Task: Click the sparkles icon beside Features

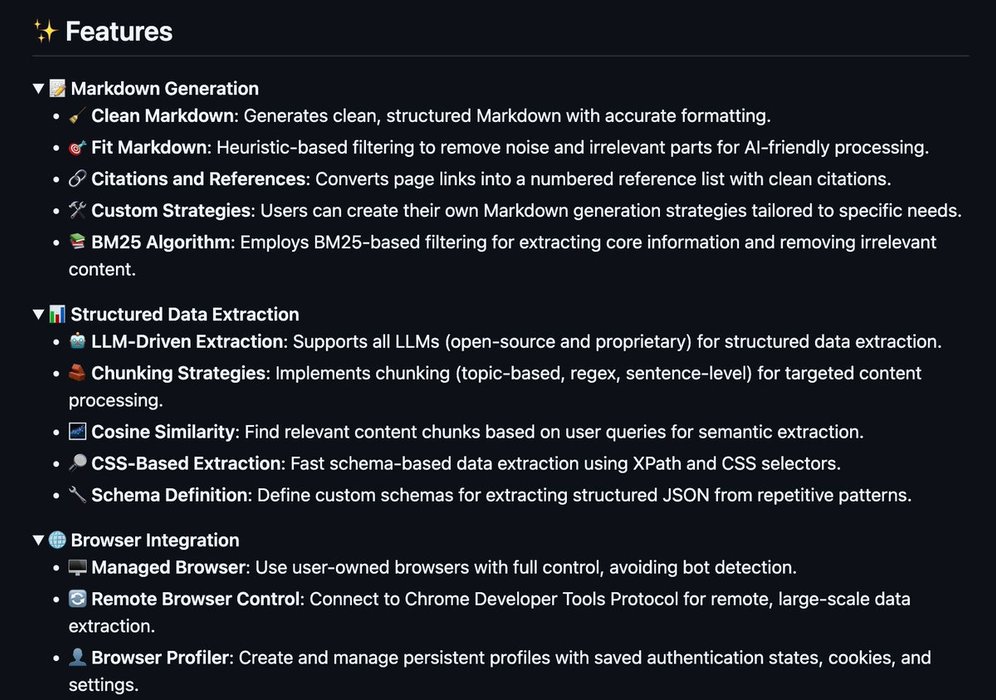Action: 46,31
